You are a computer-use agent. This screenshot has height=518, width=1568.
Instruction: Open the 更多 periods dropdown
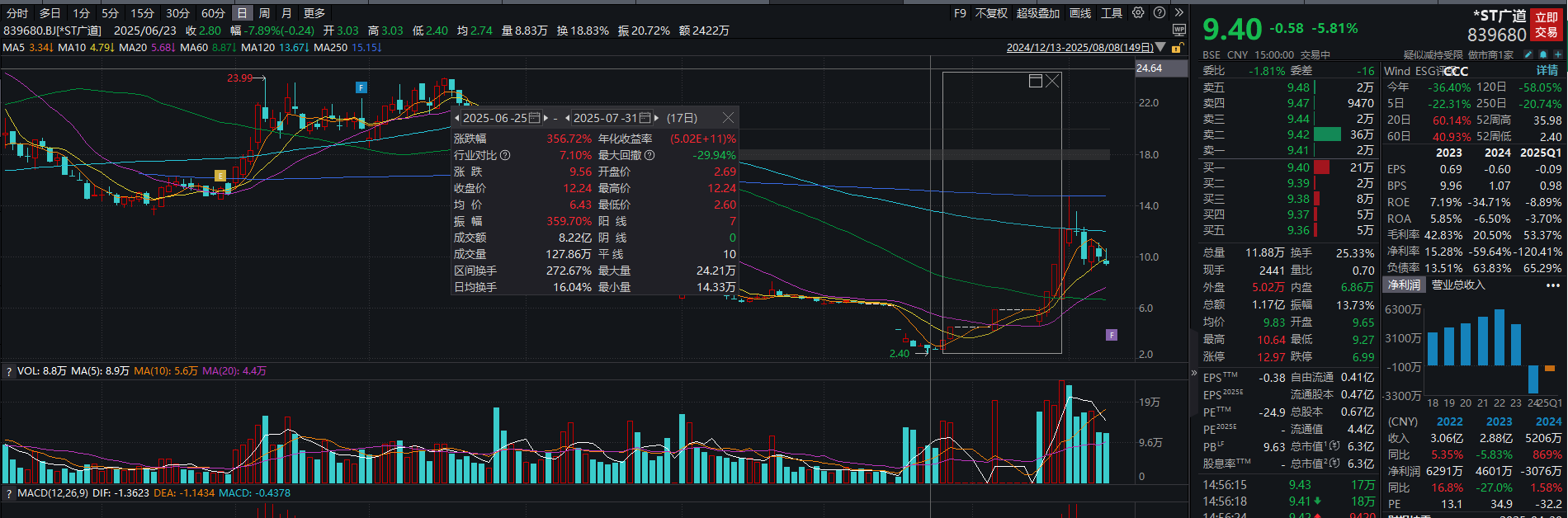(x=314, y=13)
